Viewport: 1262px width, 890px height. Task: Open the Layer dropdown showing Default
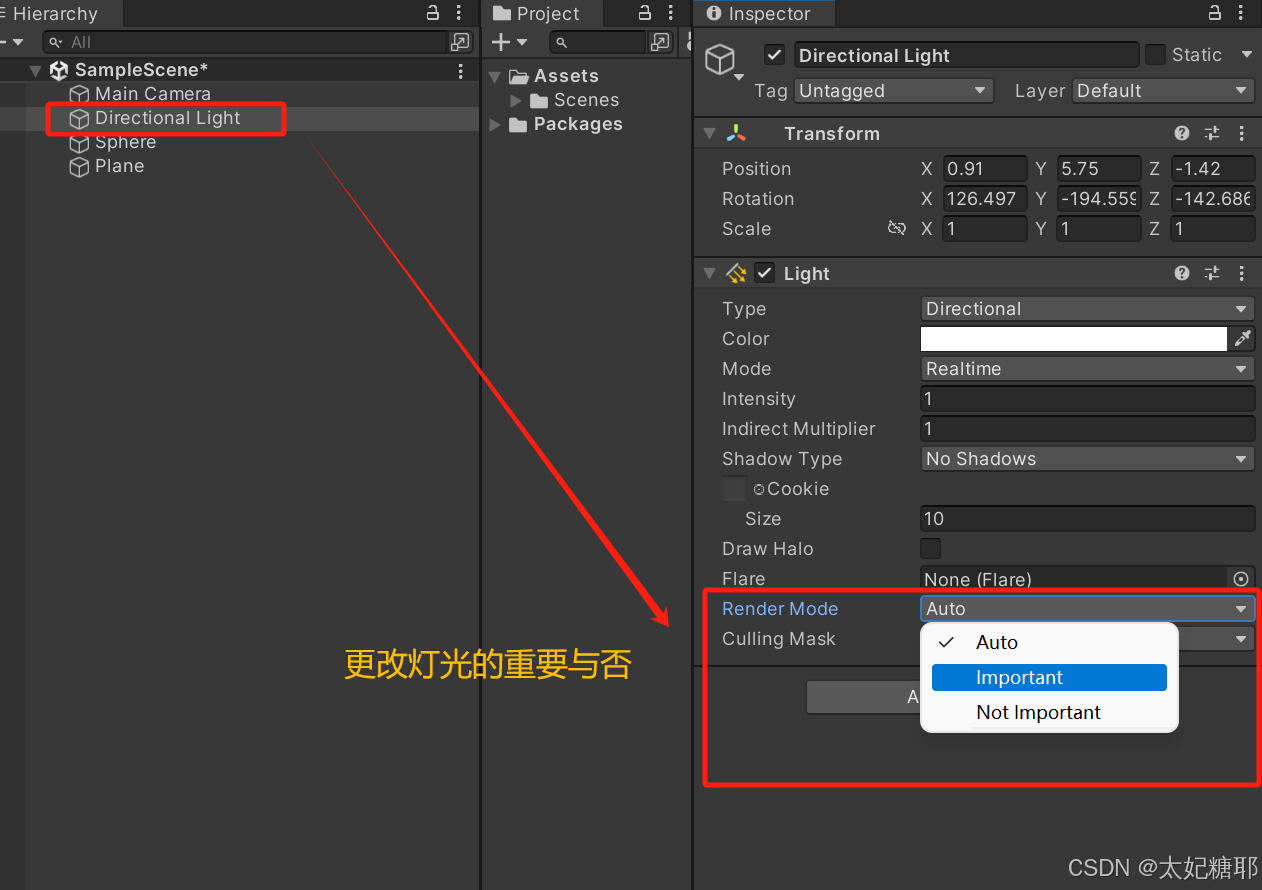coord(1163,91)
